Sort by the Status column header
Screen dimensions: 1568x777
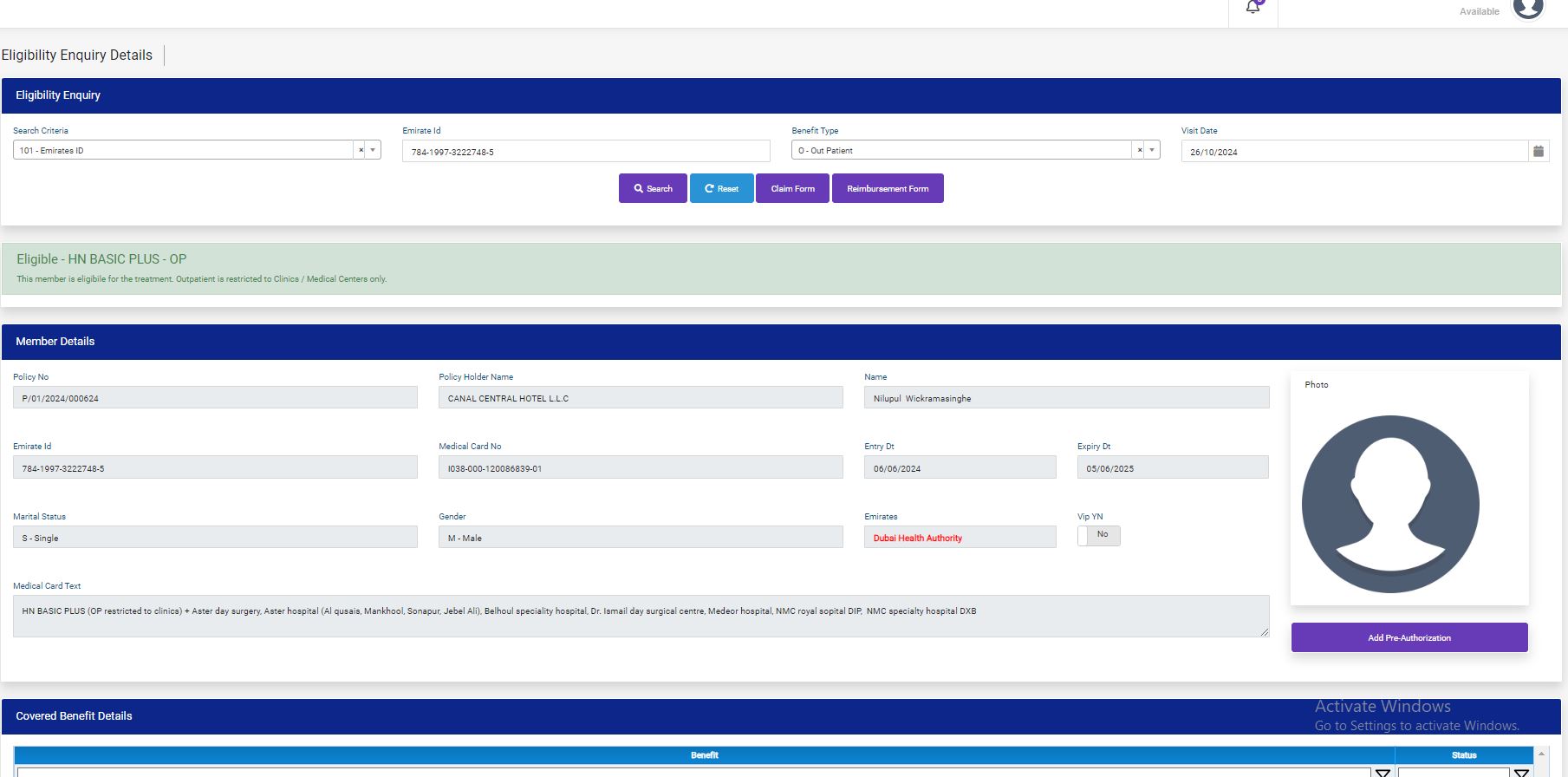pos(1463,755)
